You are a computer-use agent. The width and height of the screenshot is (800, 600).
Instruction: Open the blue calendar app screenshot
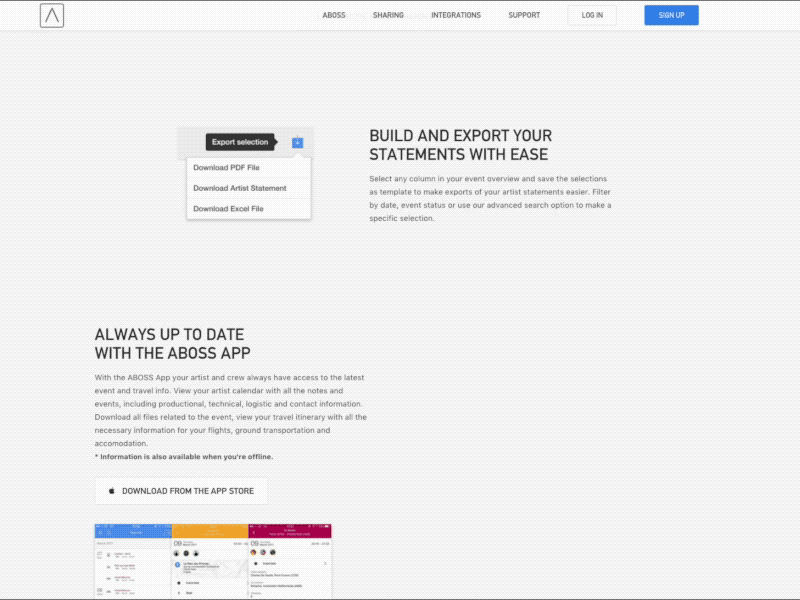[133, 560]
